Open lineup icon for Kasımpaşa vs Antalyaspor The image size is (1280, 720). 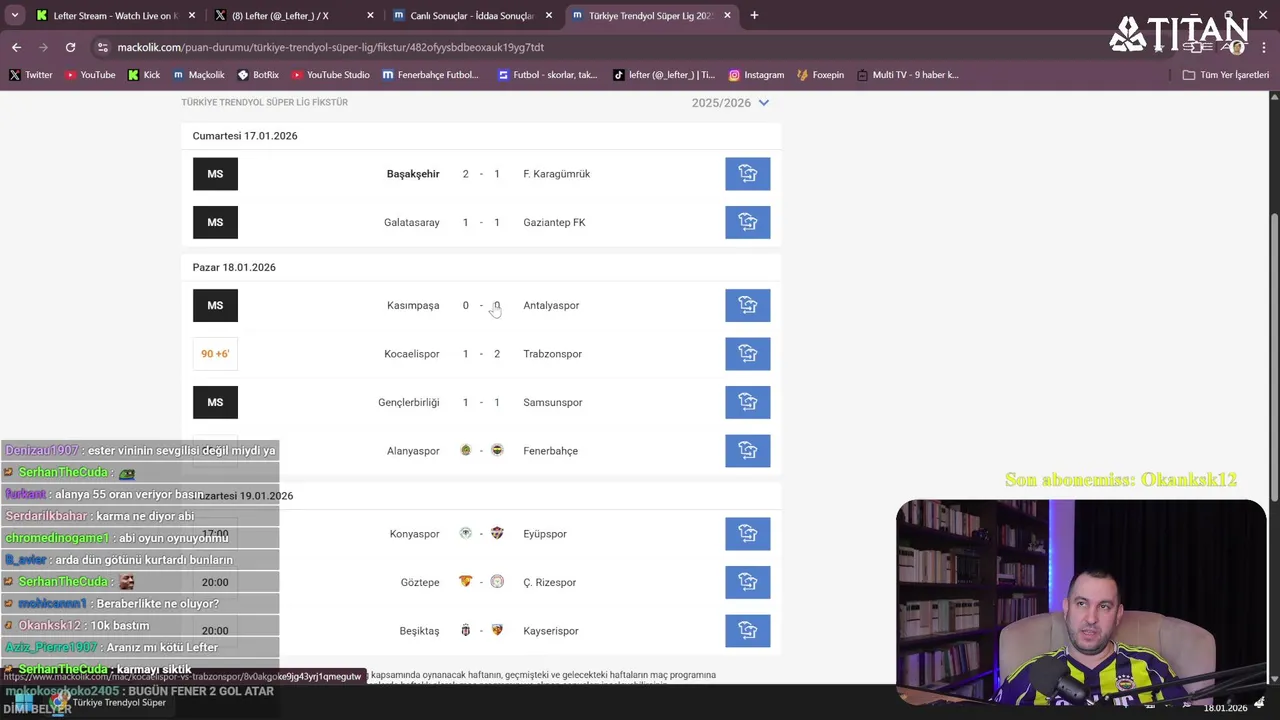pos(747,305)
